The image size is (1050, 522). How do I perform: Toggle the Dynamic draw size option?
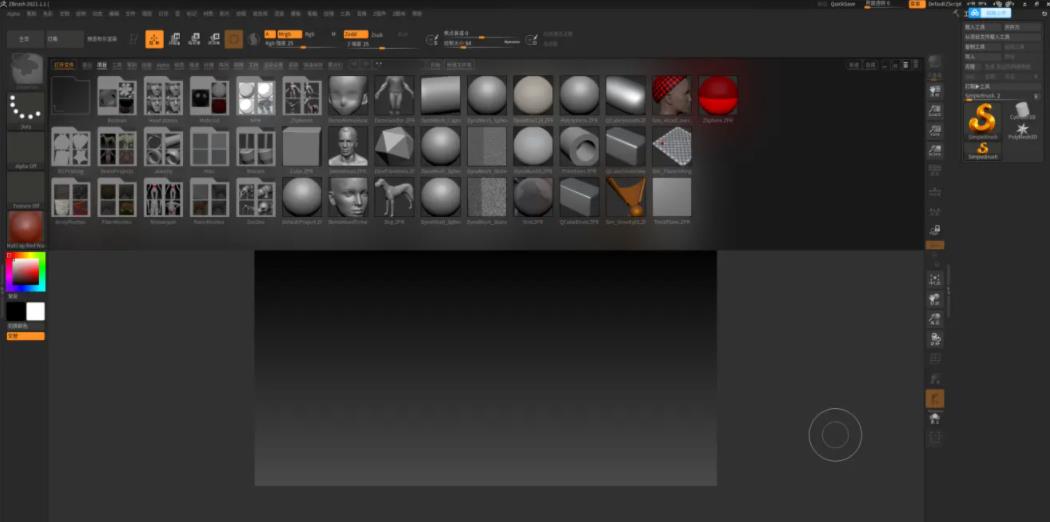[512, 42]
